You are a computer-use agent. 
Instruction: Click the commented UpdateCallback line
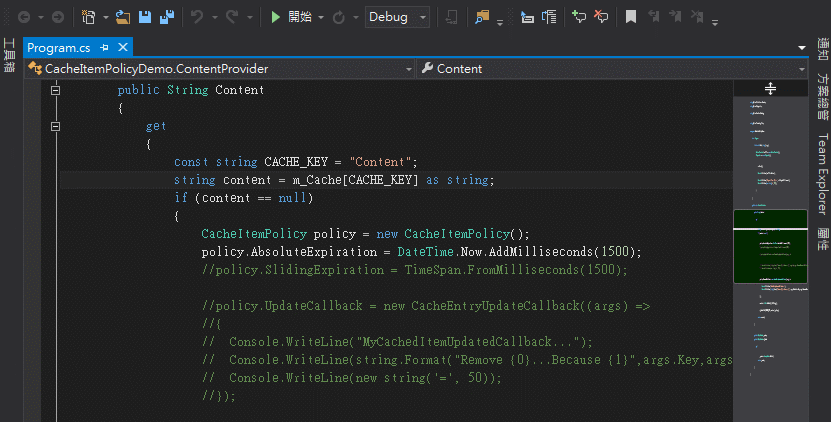[x=426, y=306]
